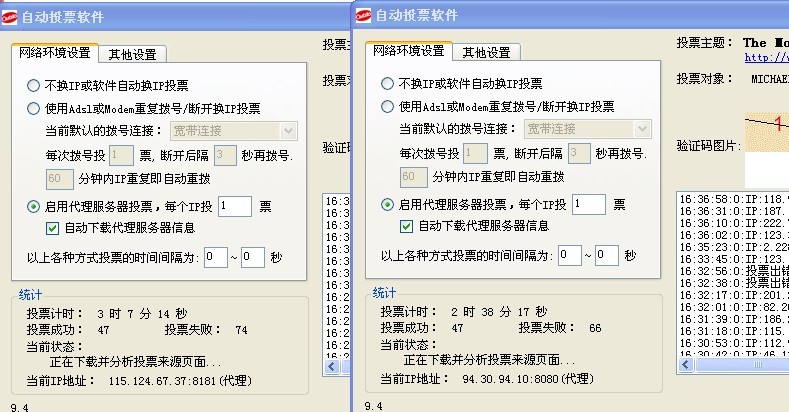Select log row 16:36:31:0:IP:187
The width and height of the screenshot is (789, 412).
pyautogui.click(x=734, y=211)
